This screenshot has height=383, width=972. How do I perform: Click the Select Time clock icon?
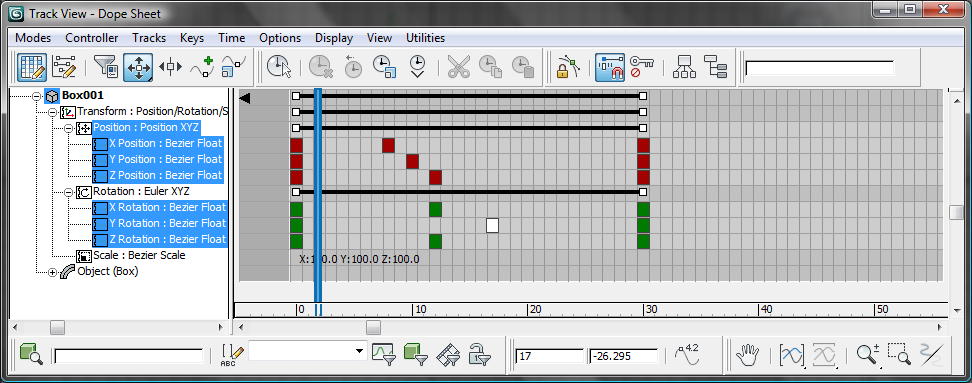coord(279,67)
